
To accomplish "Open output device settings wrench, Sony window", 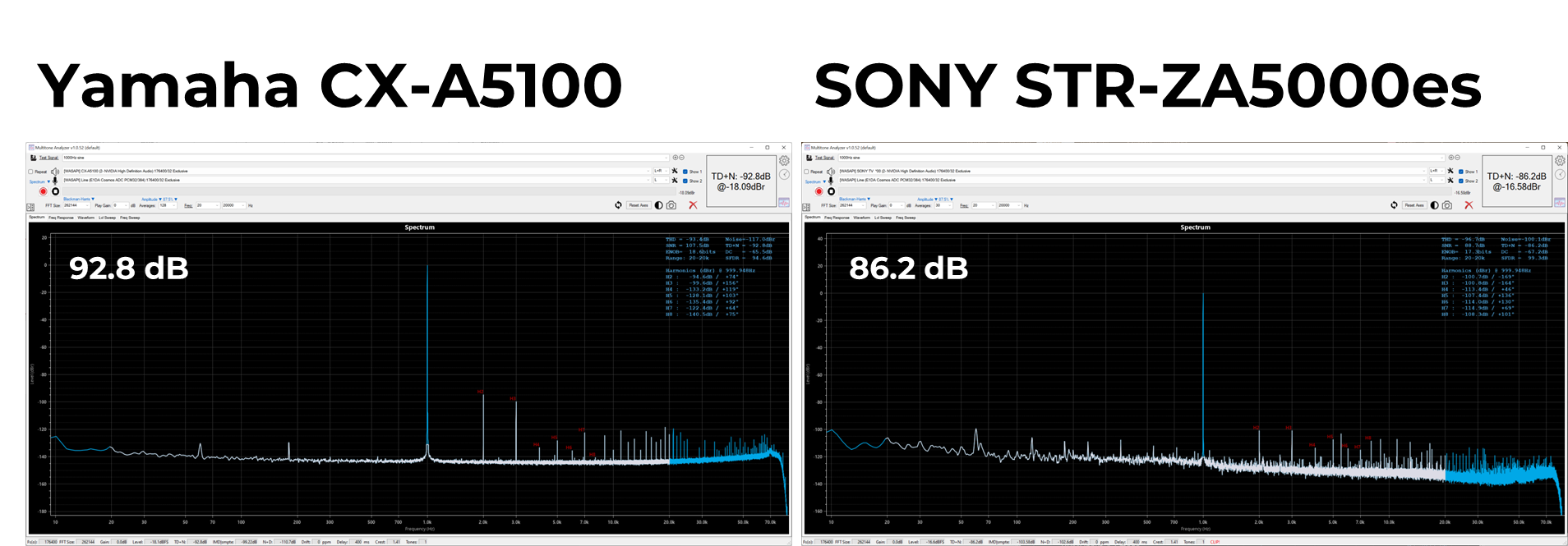I will click(x=1450, y=171).
